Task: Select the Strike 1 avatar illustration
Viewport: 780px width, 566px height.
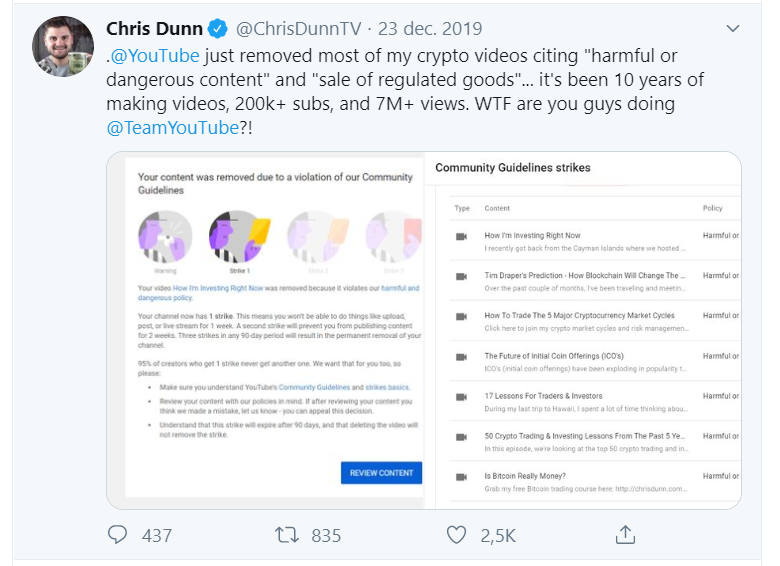Action: [236, 236]
